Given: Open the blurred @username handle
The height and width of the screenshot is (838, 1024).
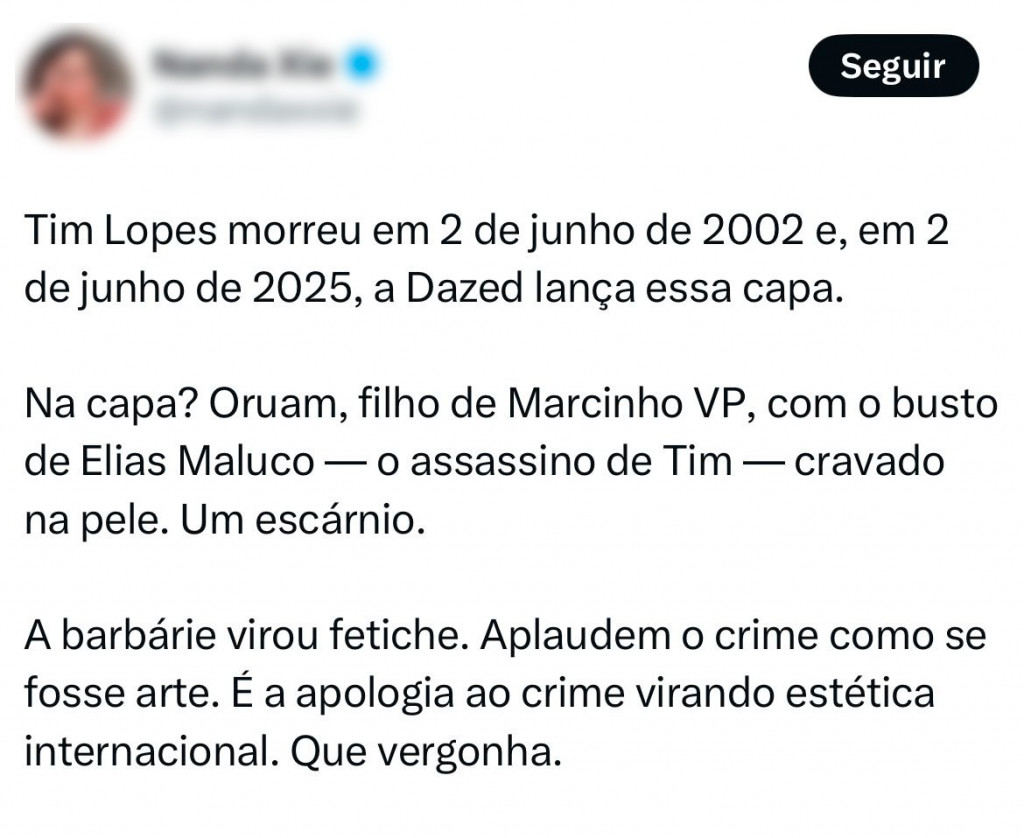Looking at the screenshot, I should click(253, 110).
